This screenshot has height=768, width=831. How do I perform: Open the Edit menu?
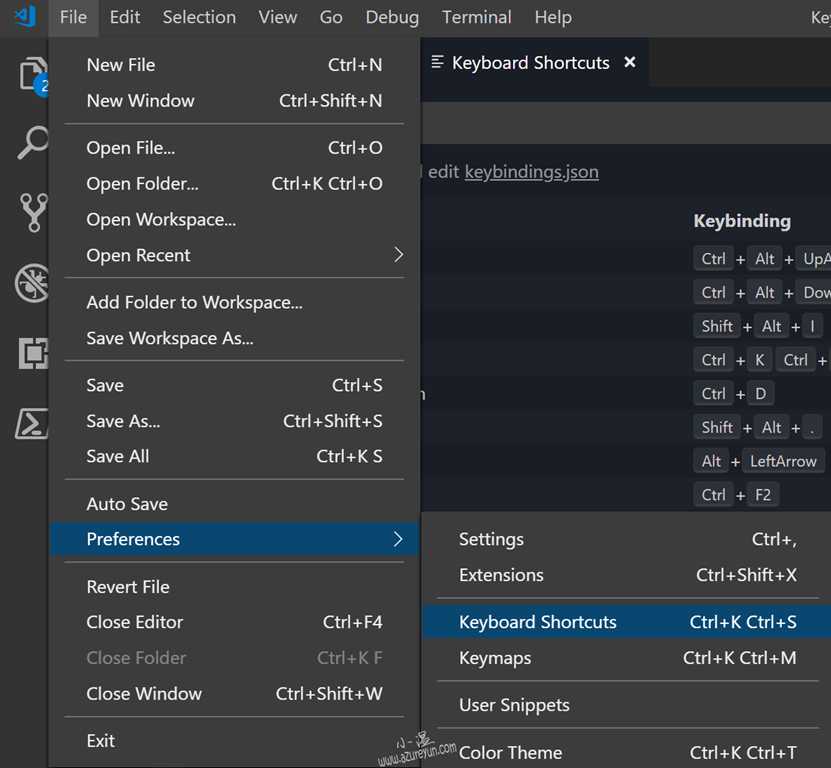(x=125, y=17)
